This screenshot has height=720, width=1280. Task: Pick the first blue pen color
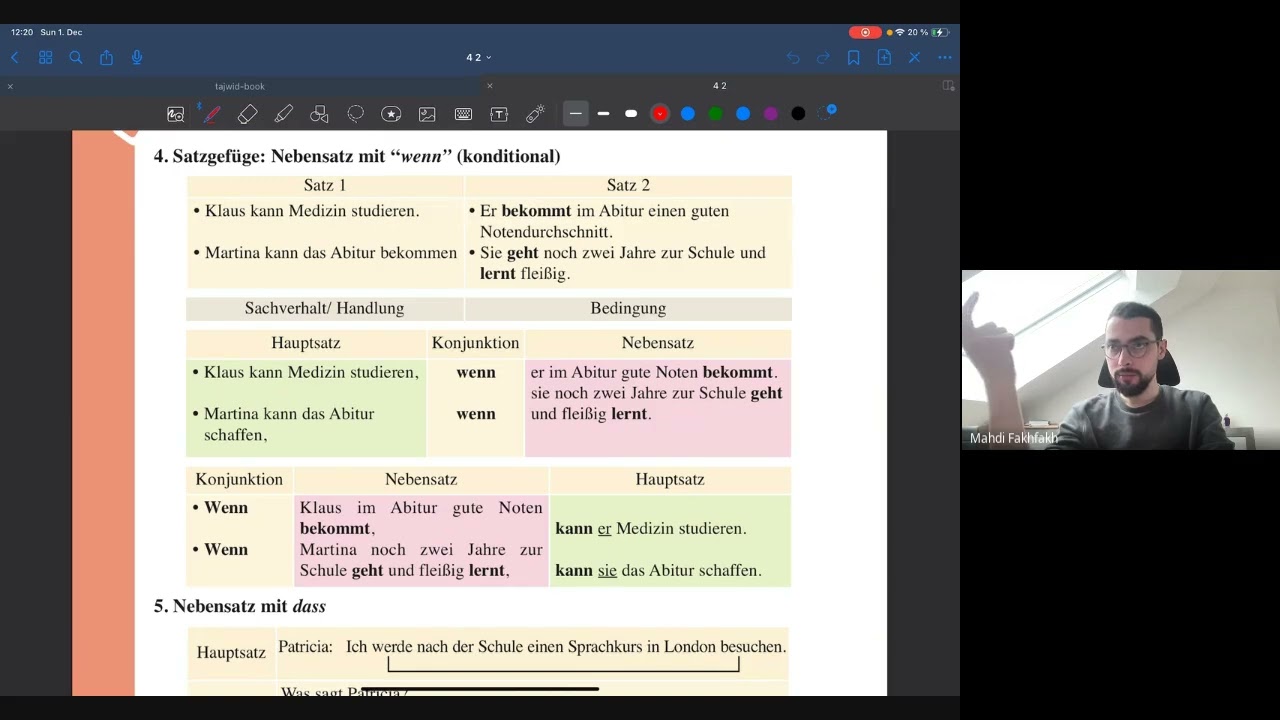tap(688, 114)
